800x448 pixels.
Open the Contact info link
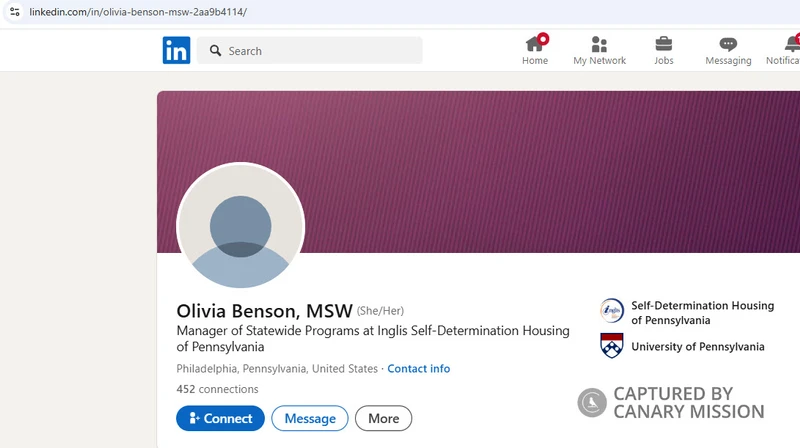point(418,369)
